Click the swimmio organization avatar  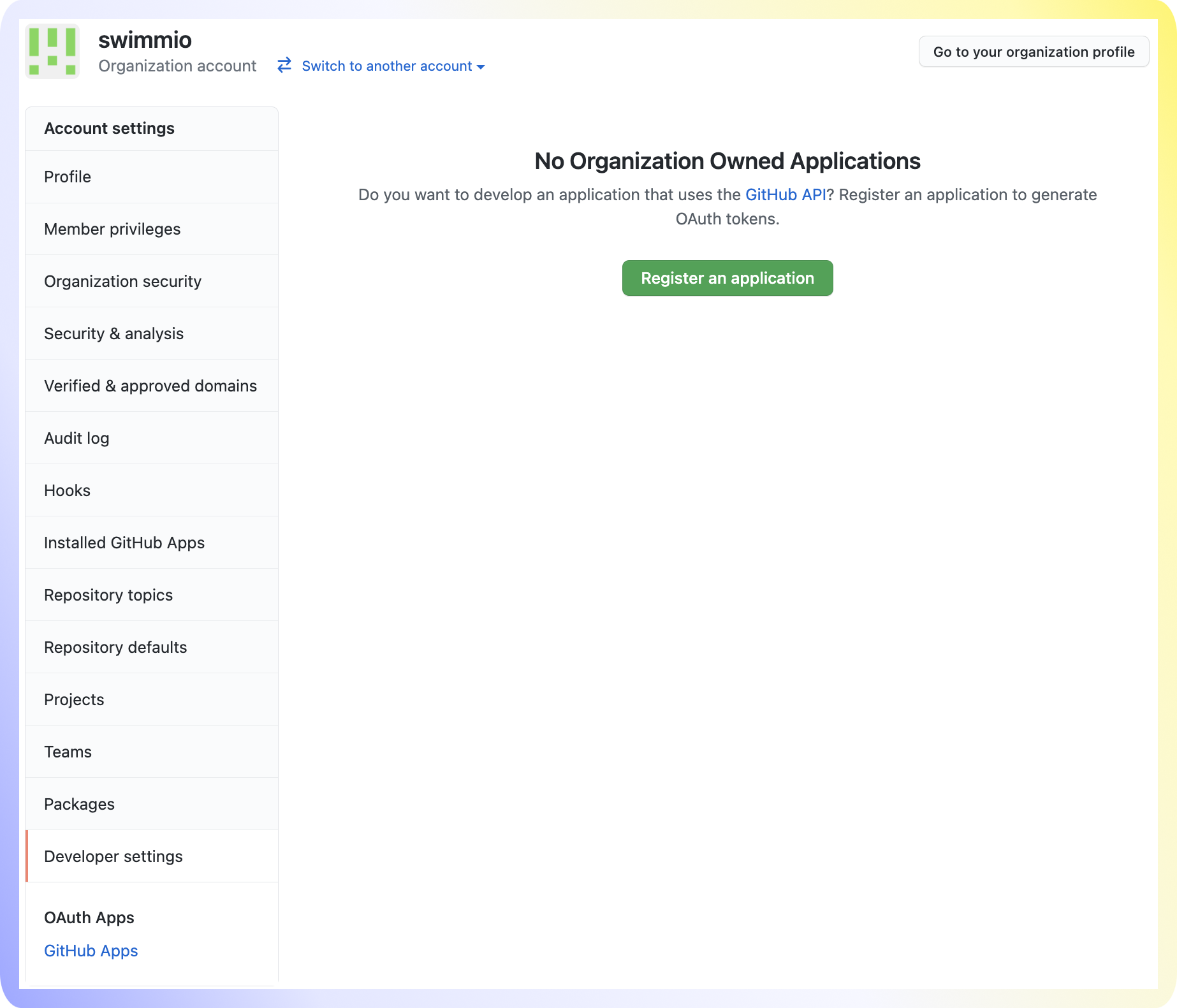[52, 52]
